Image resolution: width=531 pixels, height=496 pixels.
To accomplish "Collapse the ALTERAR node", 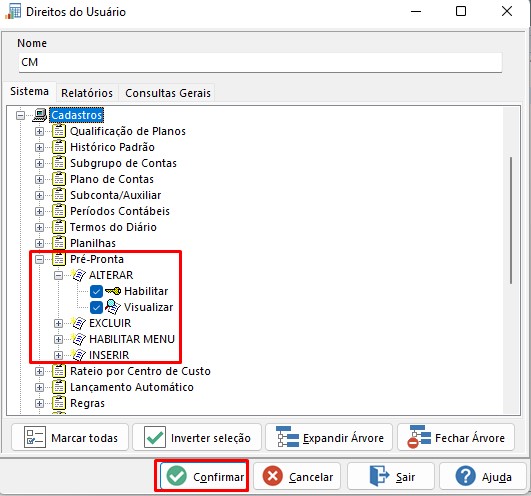I will pos(58,275).
